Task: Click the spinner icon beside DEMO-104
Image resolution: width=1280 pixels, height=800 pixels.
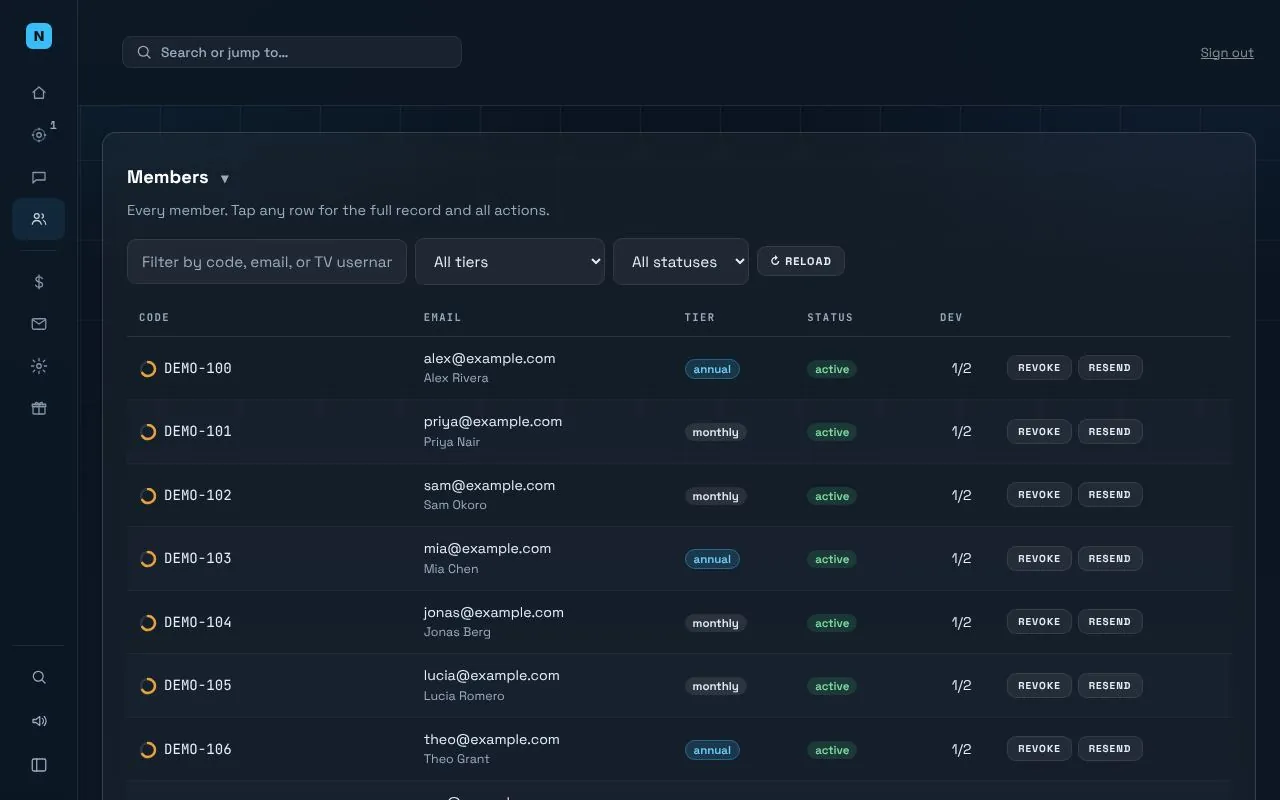Action: point(148,623)
